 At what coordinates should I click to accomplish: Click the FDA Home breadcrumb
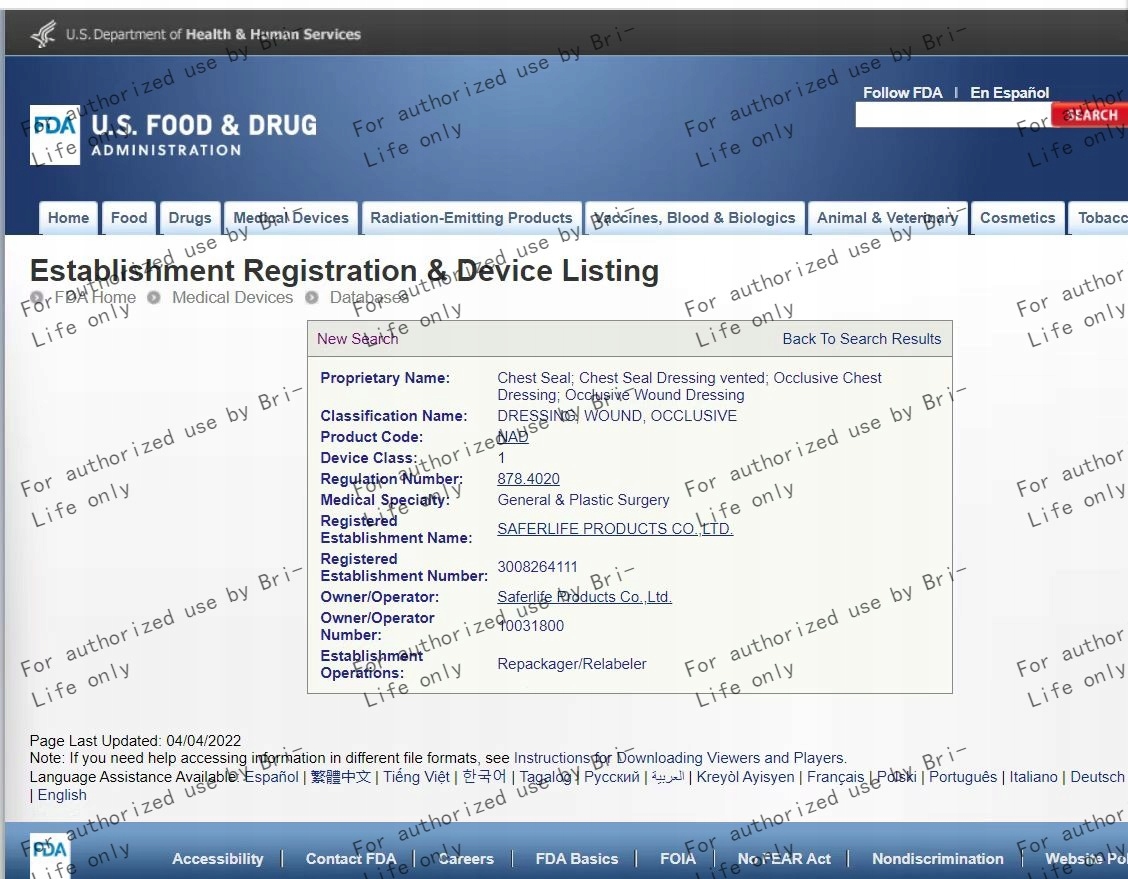coord(95,297)
